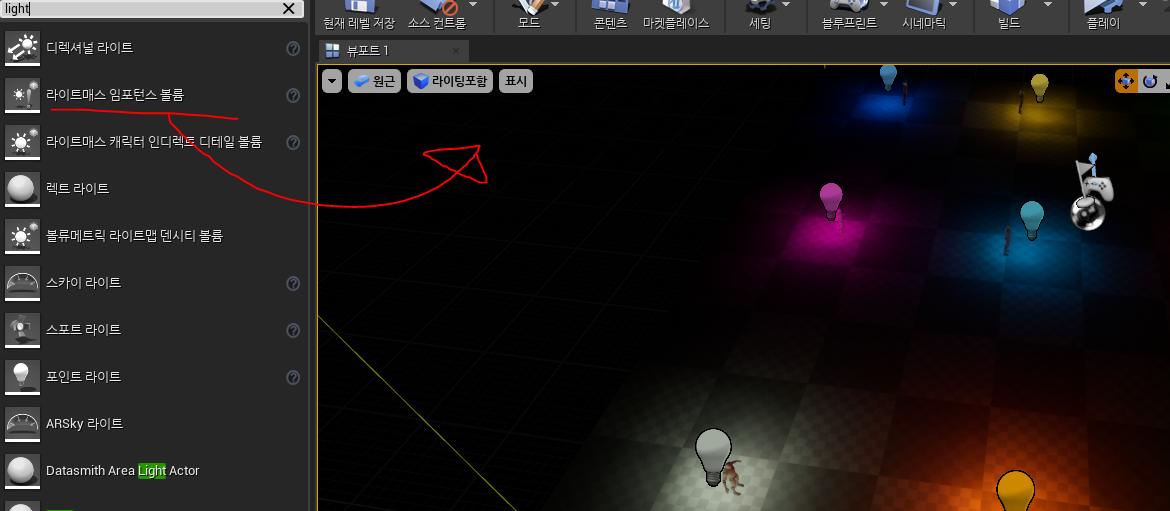Viewport: 1170px width, 511px height.
Task: Open help for 스카이 라이트
Action: (x=293, y=283)
